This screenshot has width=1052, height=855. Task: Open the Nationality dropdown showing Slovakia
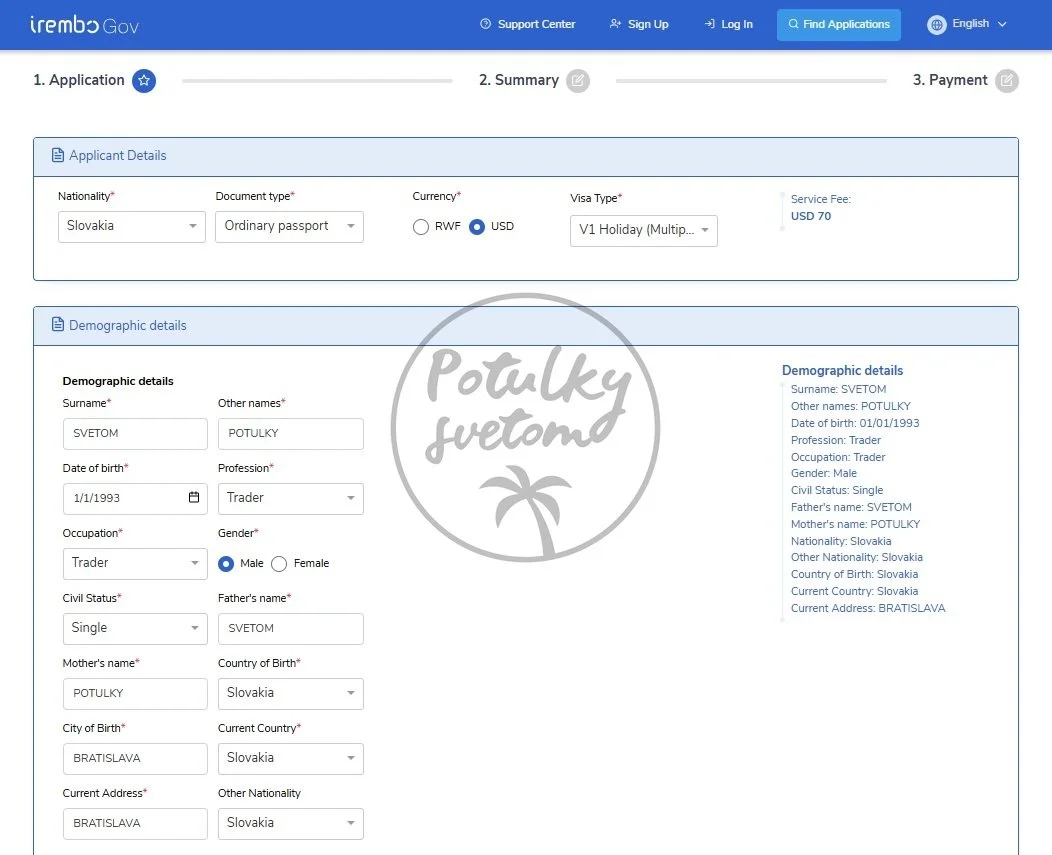(132, 227)
